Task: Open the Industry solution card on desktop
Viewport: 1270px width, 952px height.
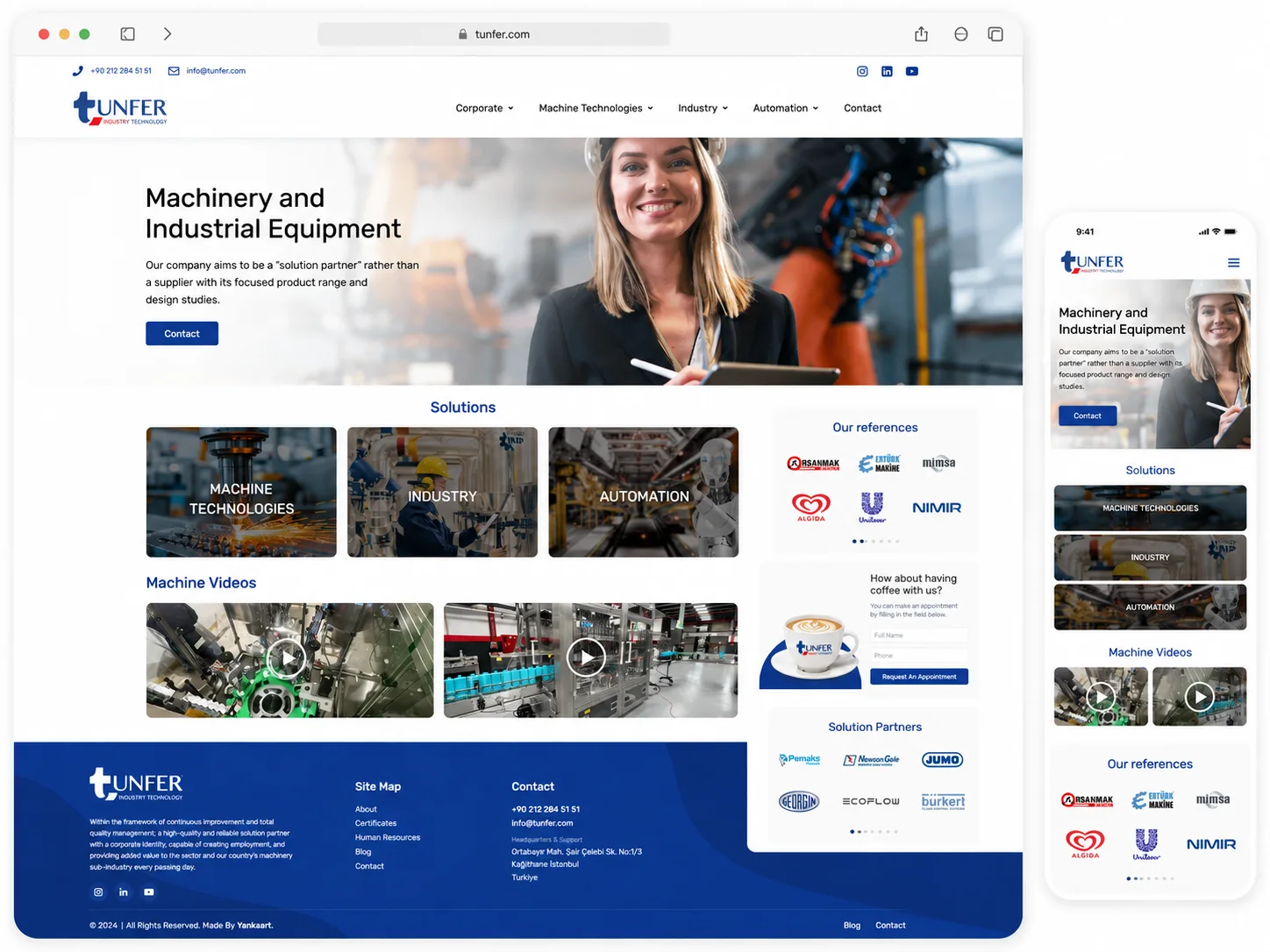Action: 442,492
